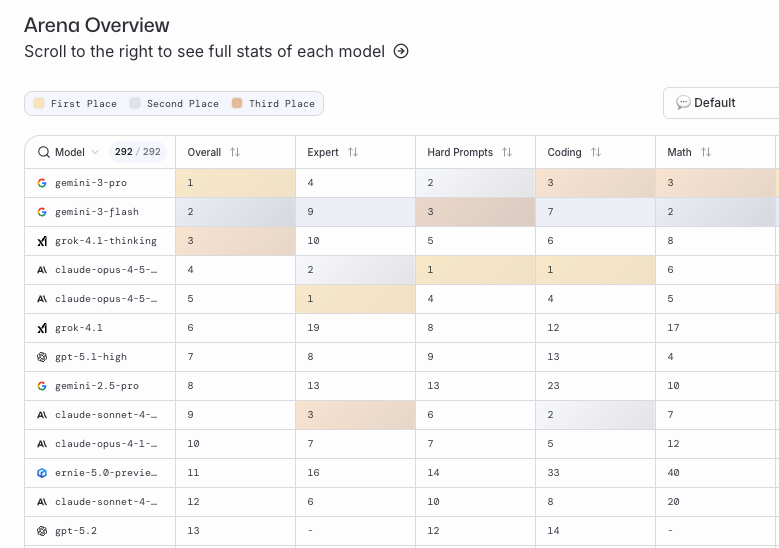Click the Google logo next to gemini-3-flash
779x548 pixels.
coord(42,212)
